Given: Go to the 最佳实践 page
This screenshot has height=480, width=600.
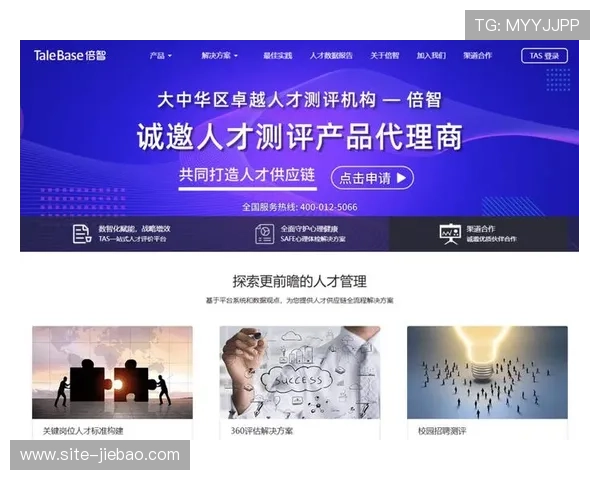Looking at the screenshot, I should [x=277, y=56].
